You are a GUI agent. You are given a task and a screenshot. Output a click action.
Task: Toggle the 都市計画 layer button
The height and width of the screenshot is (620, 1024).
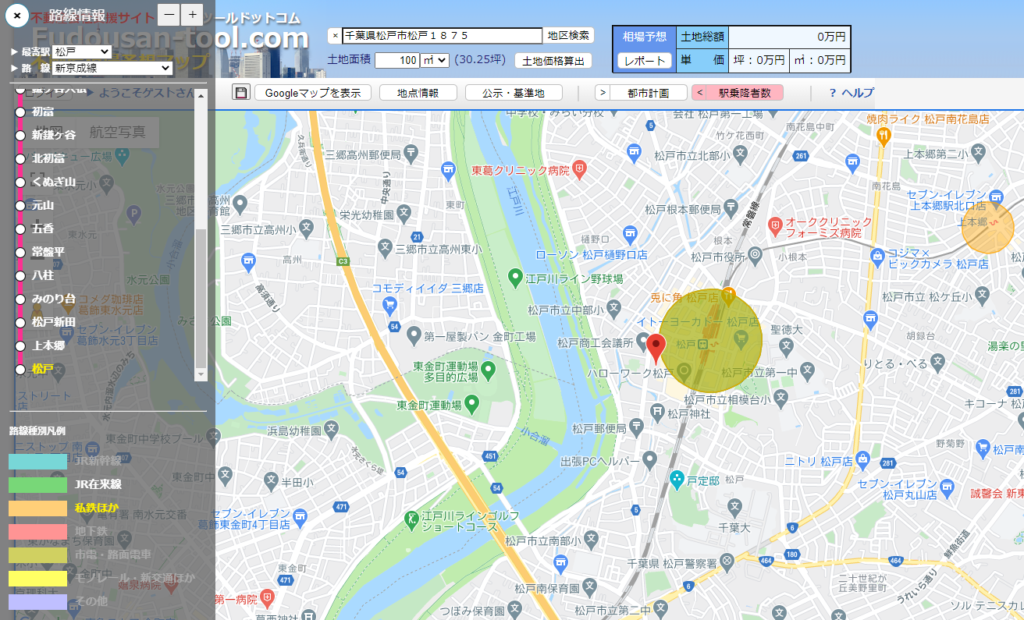[x=648, y=93]
